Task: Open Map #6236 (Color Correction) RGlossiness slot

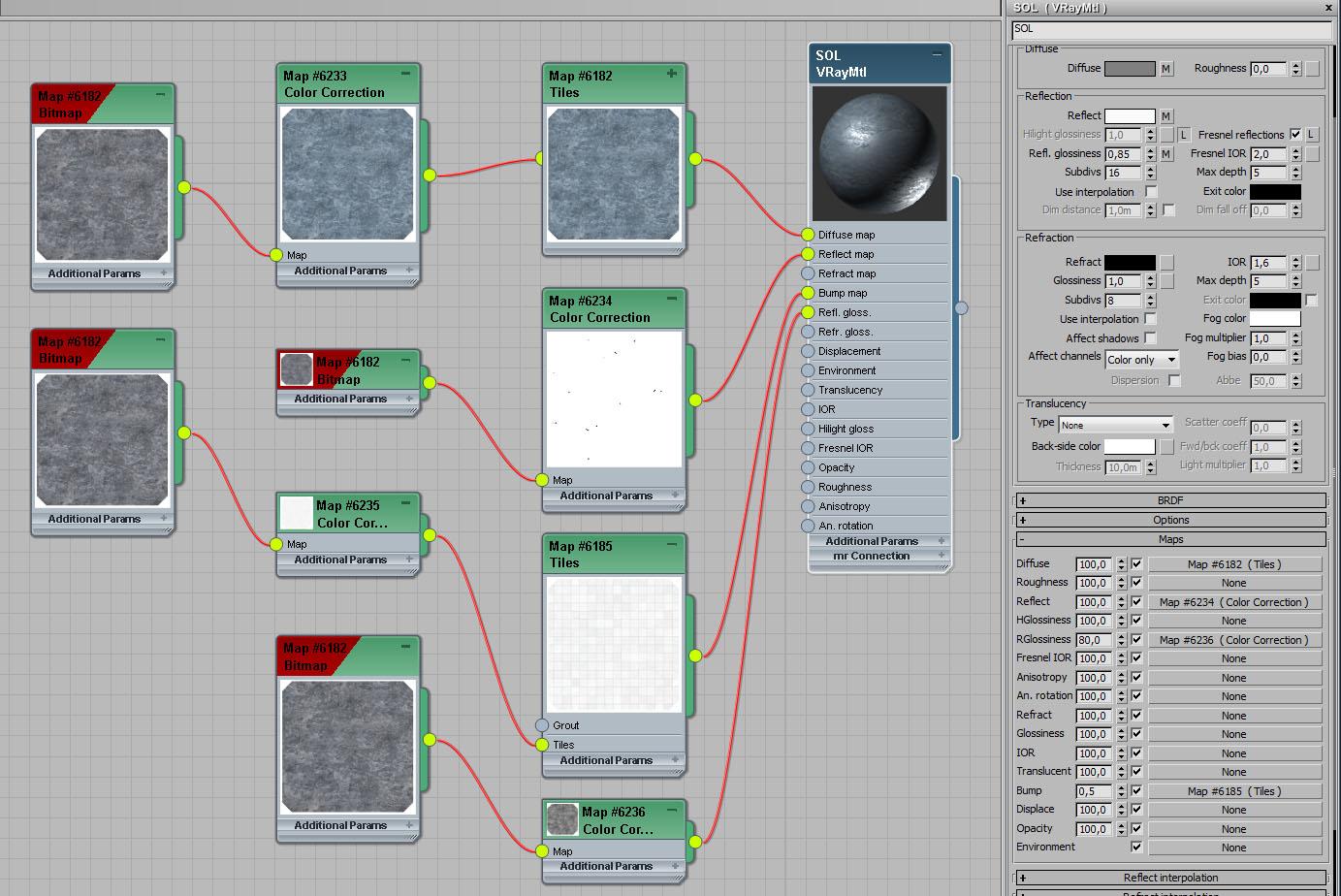Action: tap(1234, 640)
